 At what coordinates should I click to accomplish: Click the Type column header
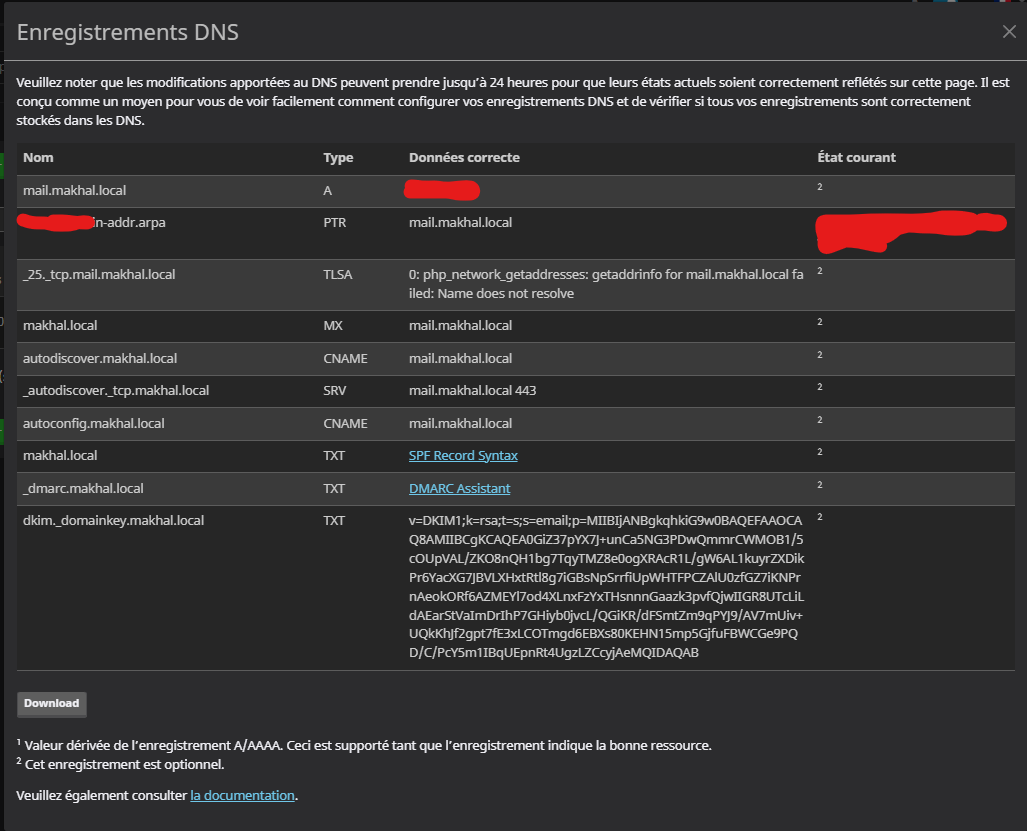pos(338,158)
